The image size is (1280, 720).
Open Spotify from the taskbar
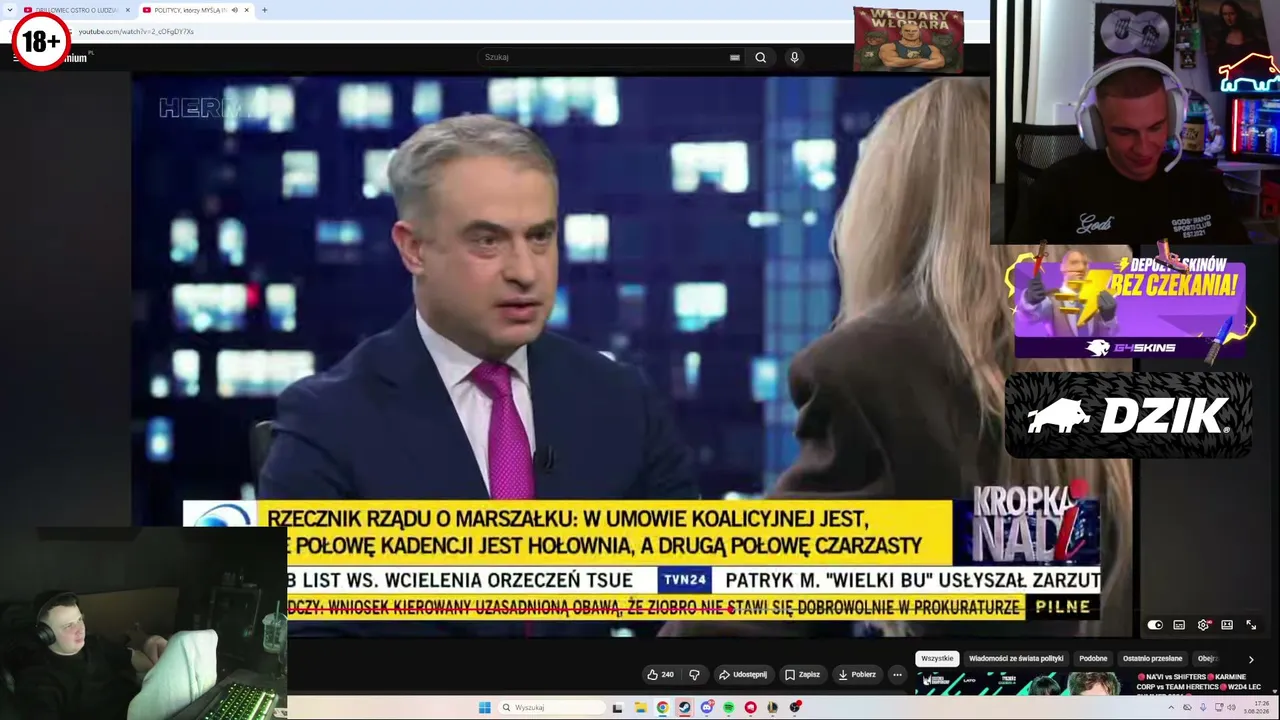pyautogui.click(x=729, y=708)
